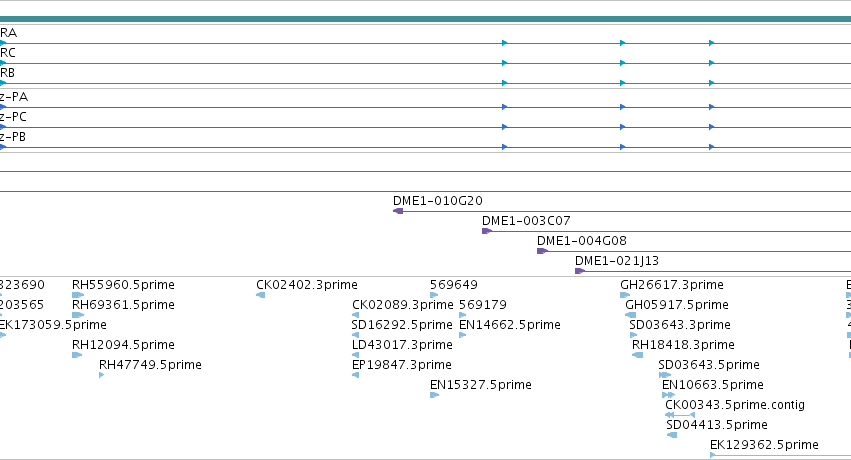Click the RH12094.5prime EST label
Screen dimensions: 851x460
tap(123, 345)
